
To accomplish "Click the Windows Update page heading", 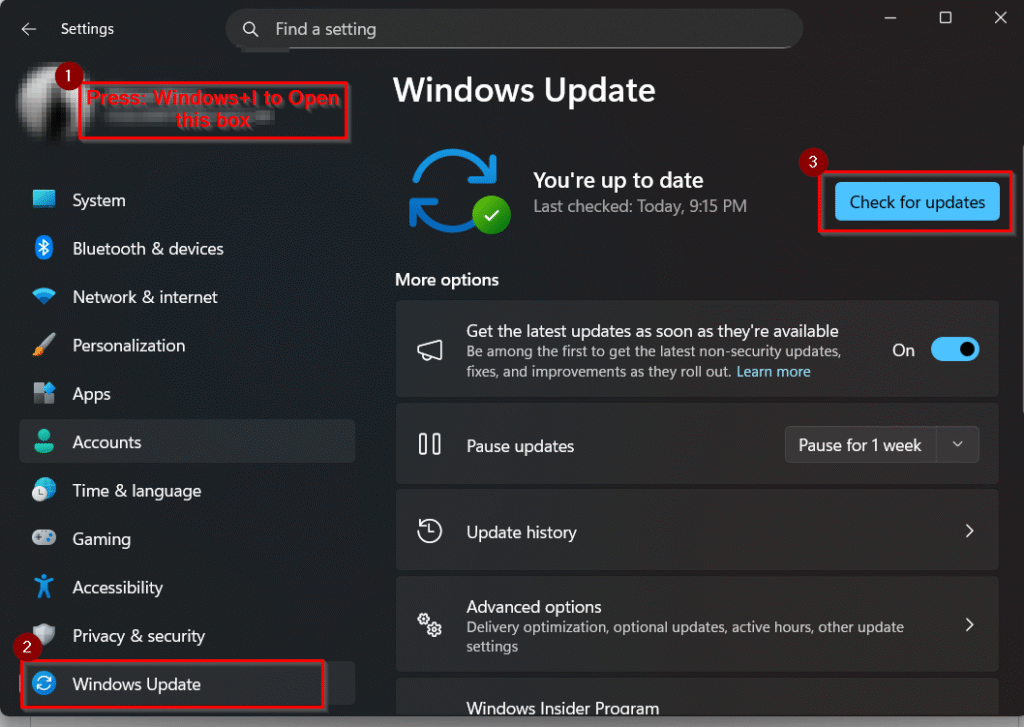I will 524,90.
